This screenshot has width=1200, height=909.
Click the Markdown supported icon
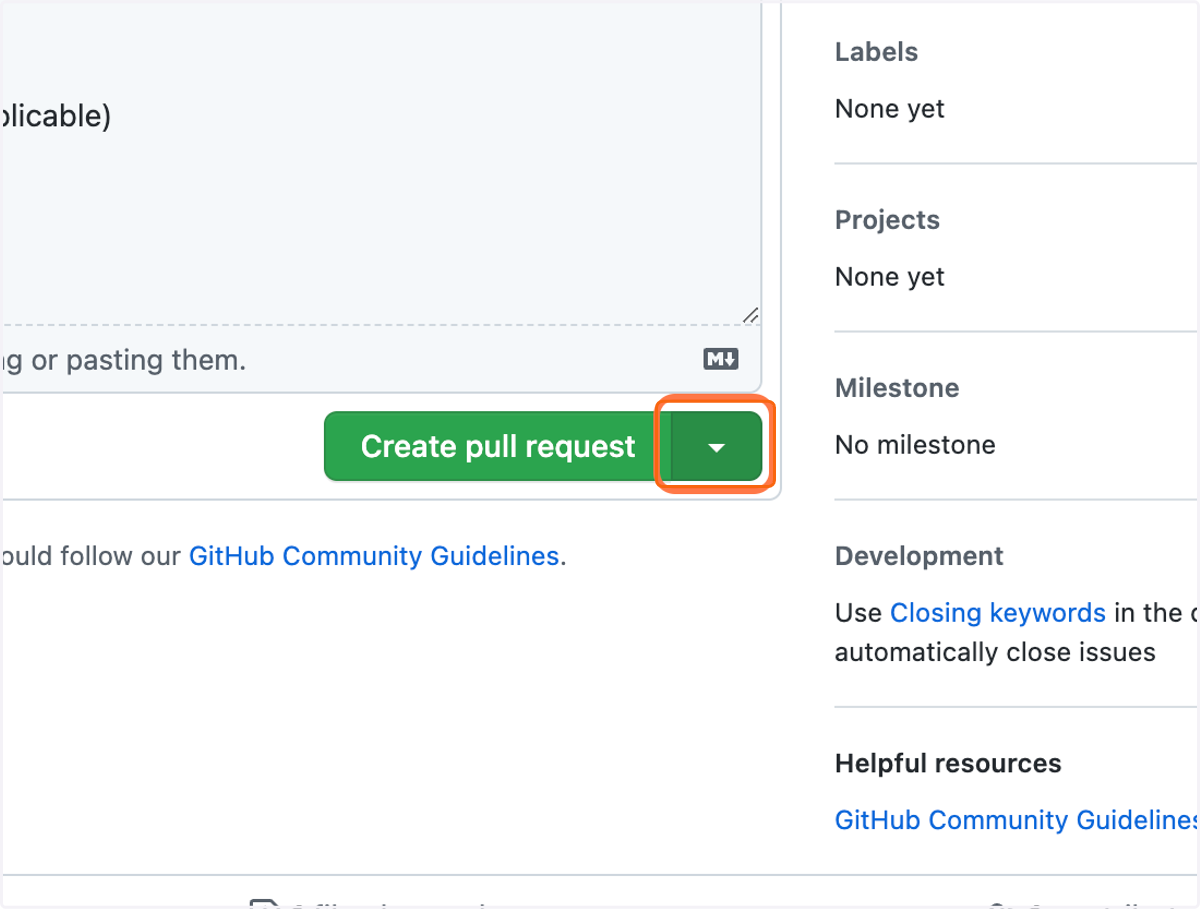(721, 359)
